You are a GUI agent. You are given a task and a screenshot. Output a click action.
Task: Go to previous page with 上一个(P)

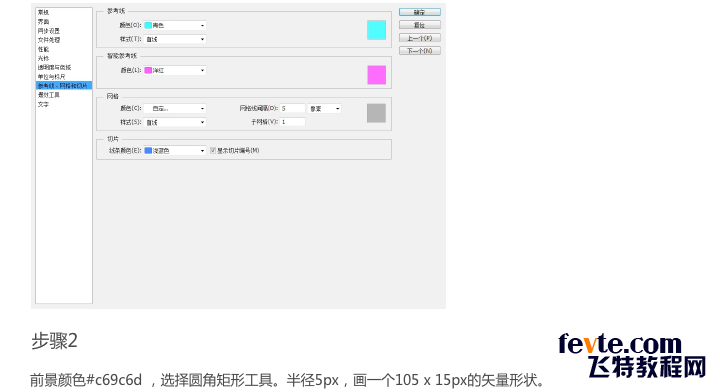click(x=419, y=38)
